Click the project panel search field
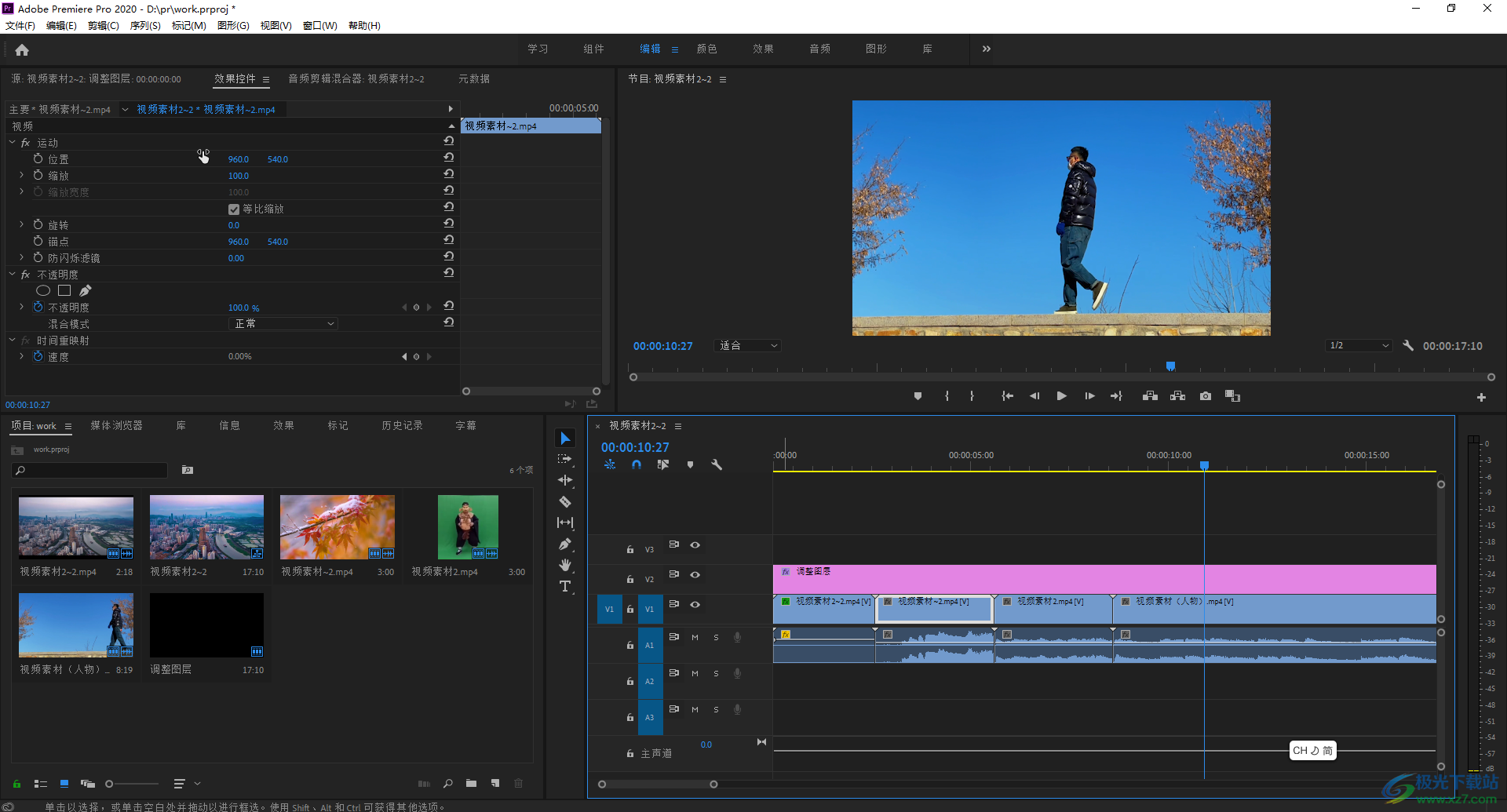Image resolution: width=1507 pixels, height=812 pixels. (x=89, y=471)
